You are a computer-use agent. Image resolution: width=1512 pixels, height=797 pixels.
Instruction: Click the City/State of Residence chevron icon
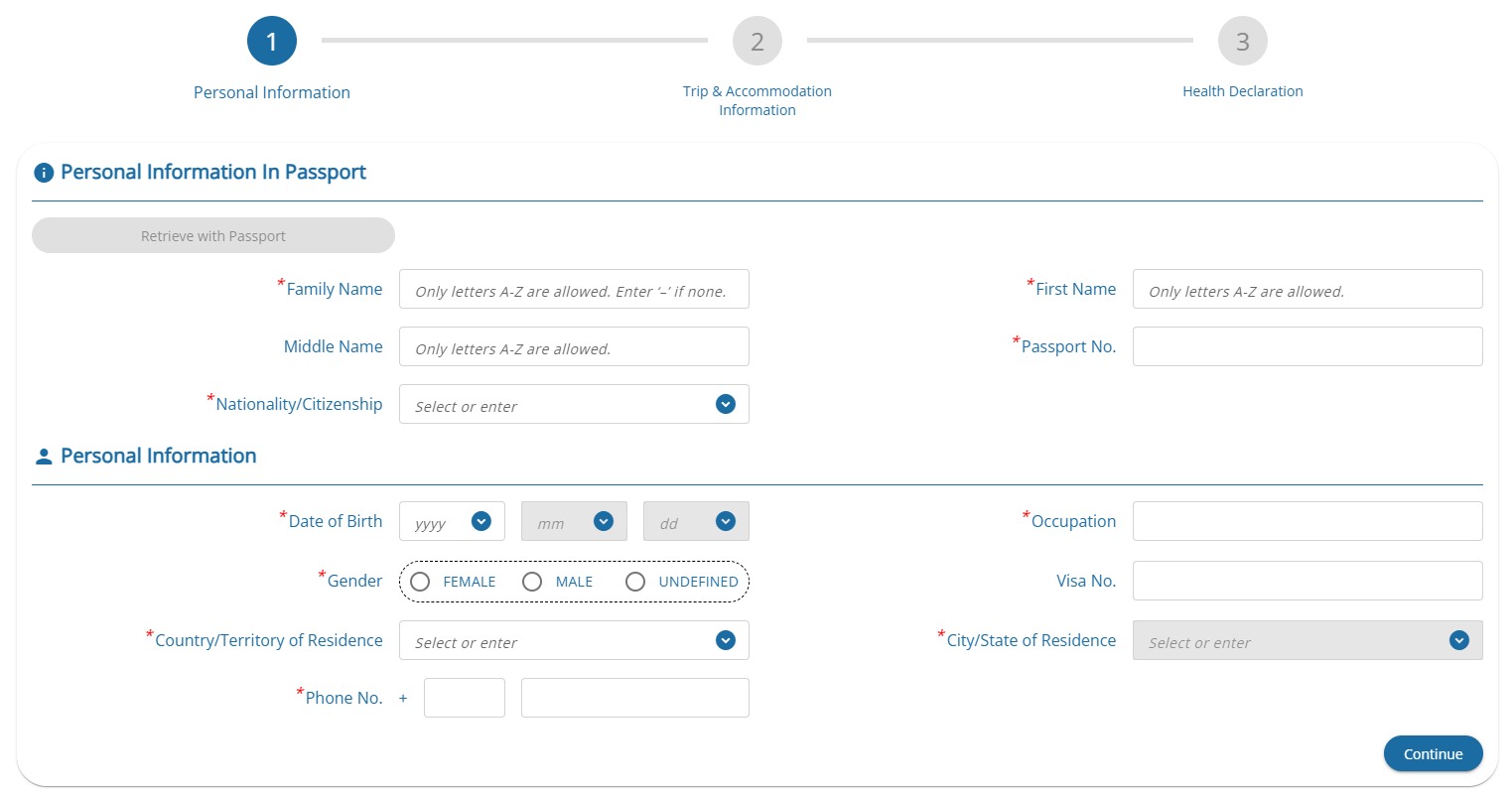(x=1458, y=640)
